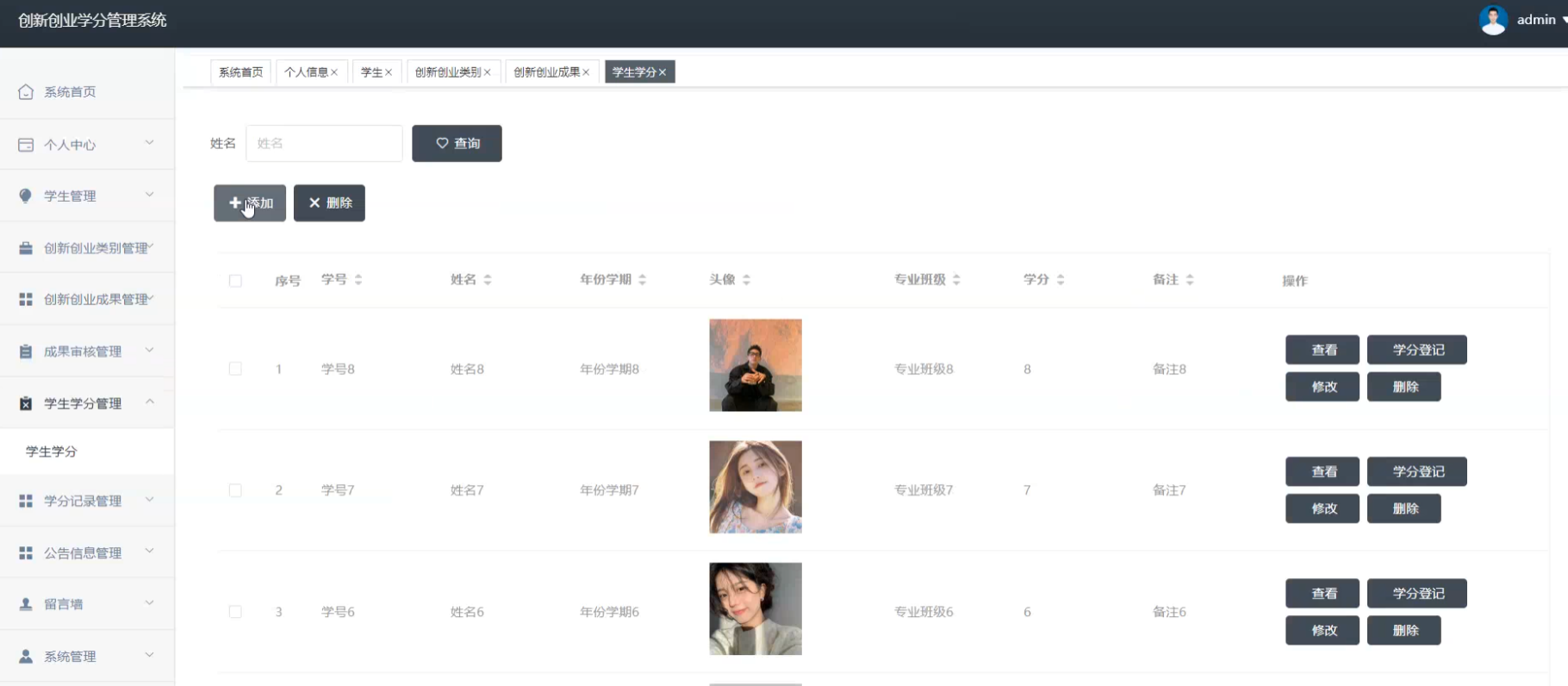Expand the 系统管理 menu chevron
The image size is (1568, 686).
[x=150, y=654]
